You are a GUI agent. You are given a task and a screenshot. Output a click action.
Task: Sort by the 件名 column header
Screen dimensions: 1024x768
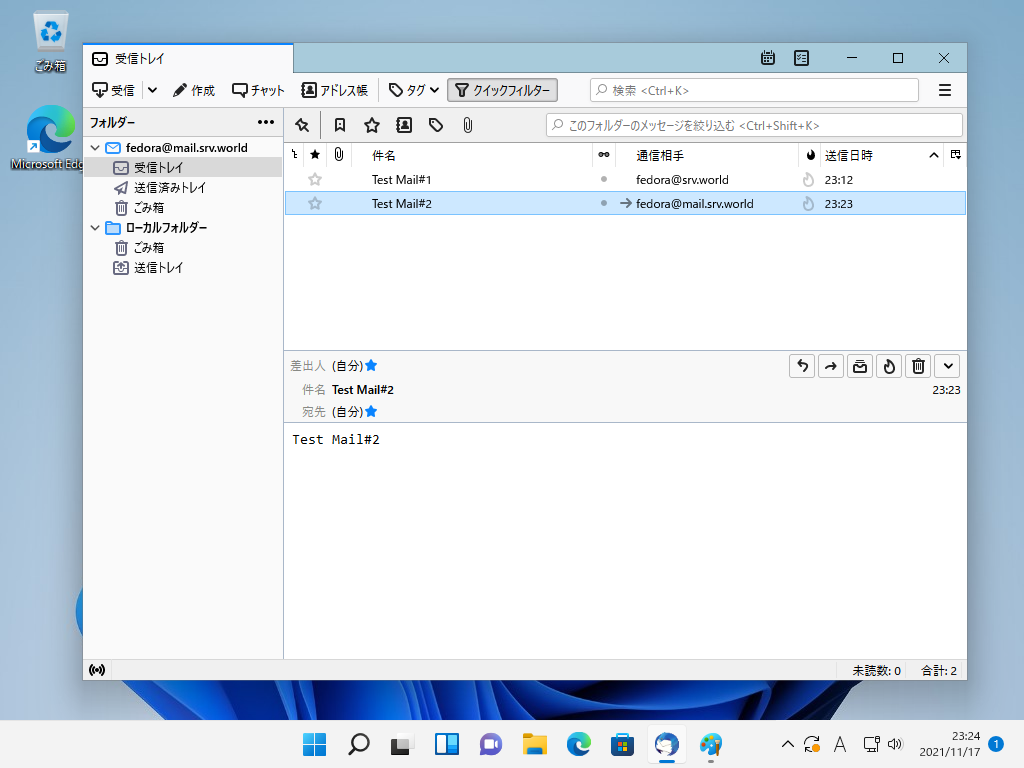[384, 155]
